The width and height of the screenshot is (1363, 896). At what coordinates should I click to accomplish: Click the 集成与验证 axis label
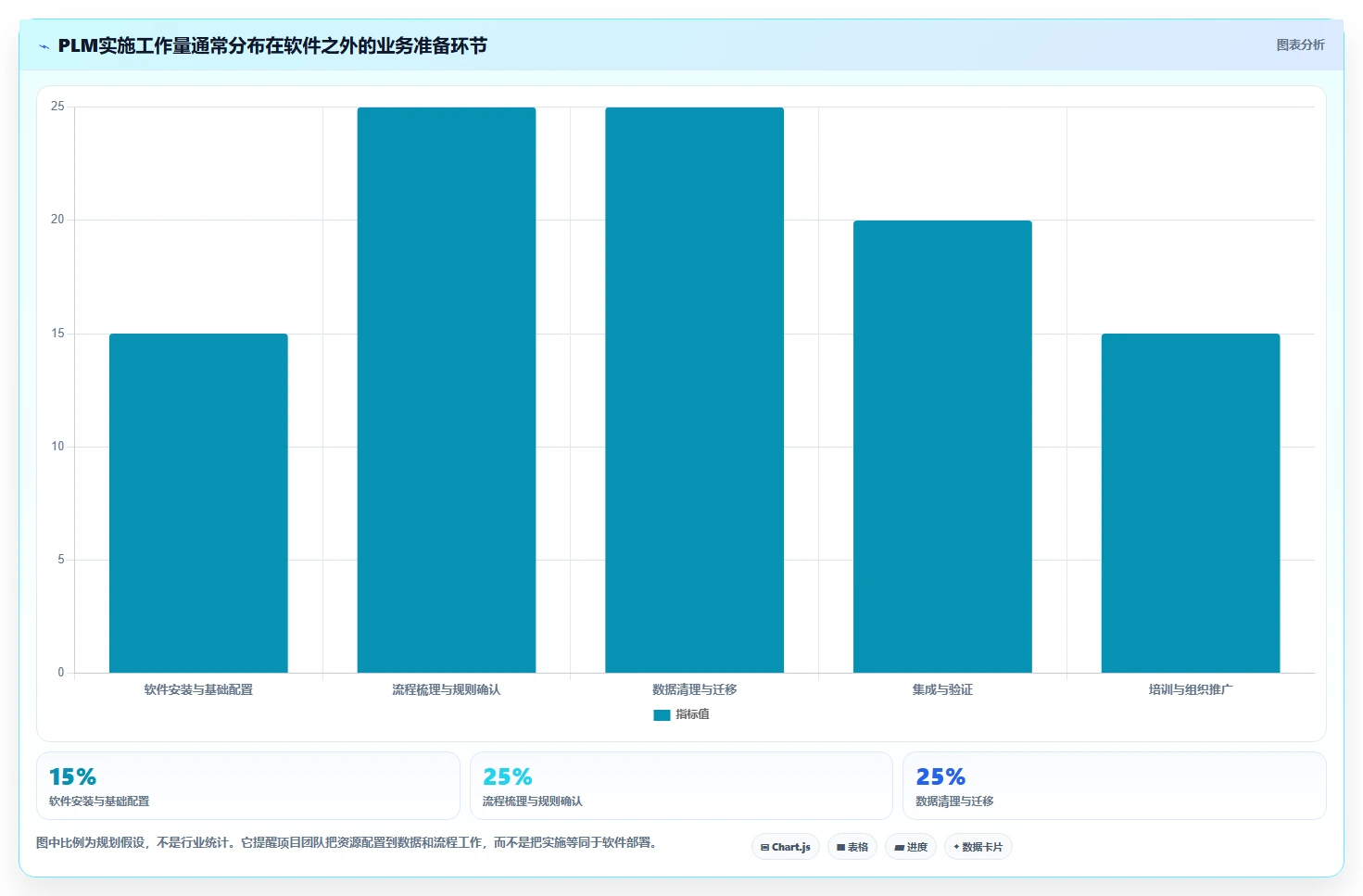coord(942,689)
